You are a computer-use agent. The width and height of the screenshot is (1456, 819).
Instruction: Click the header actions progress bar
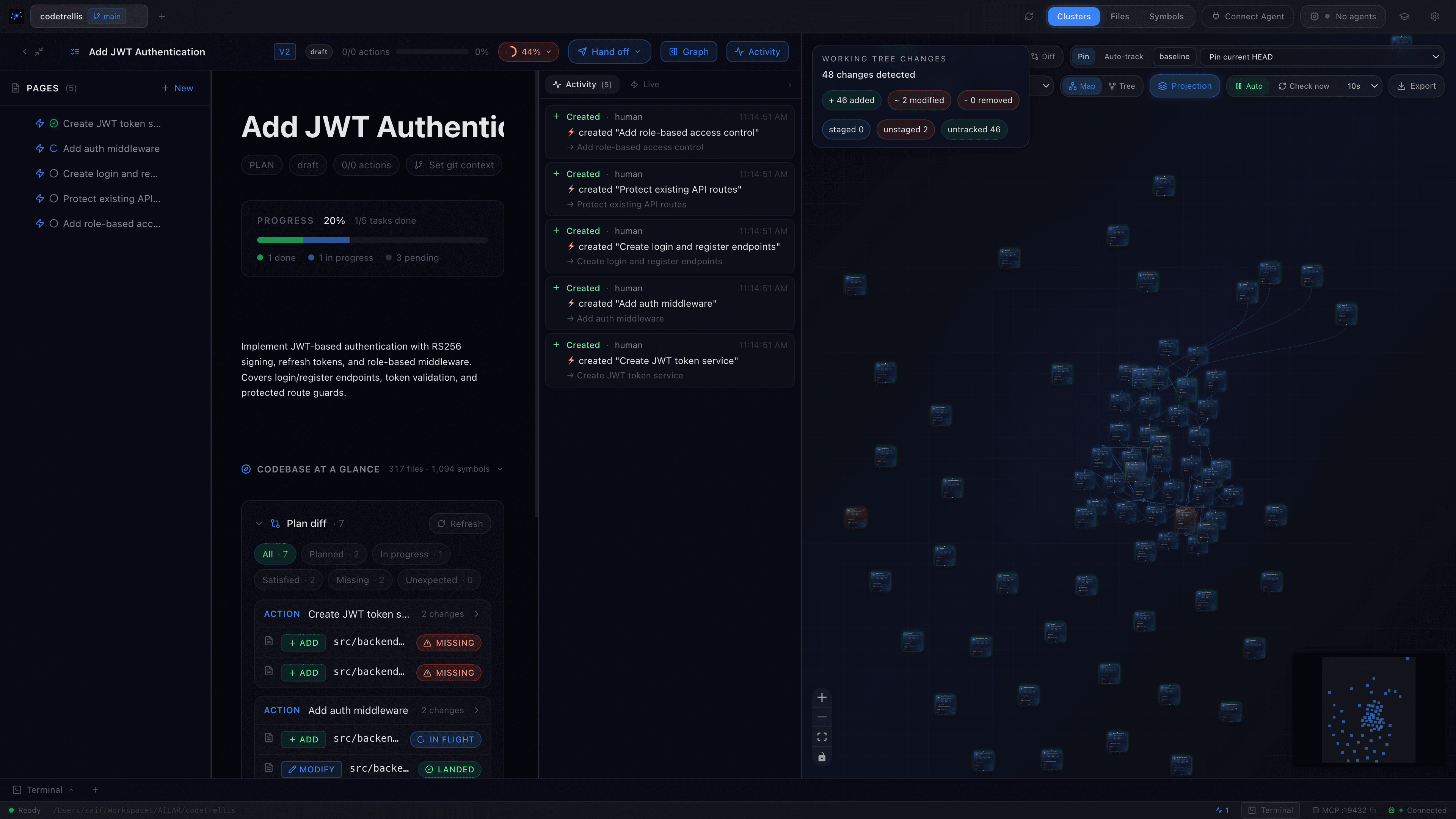pyautogui.click(x=432, y=52)
